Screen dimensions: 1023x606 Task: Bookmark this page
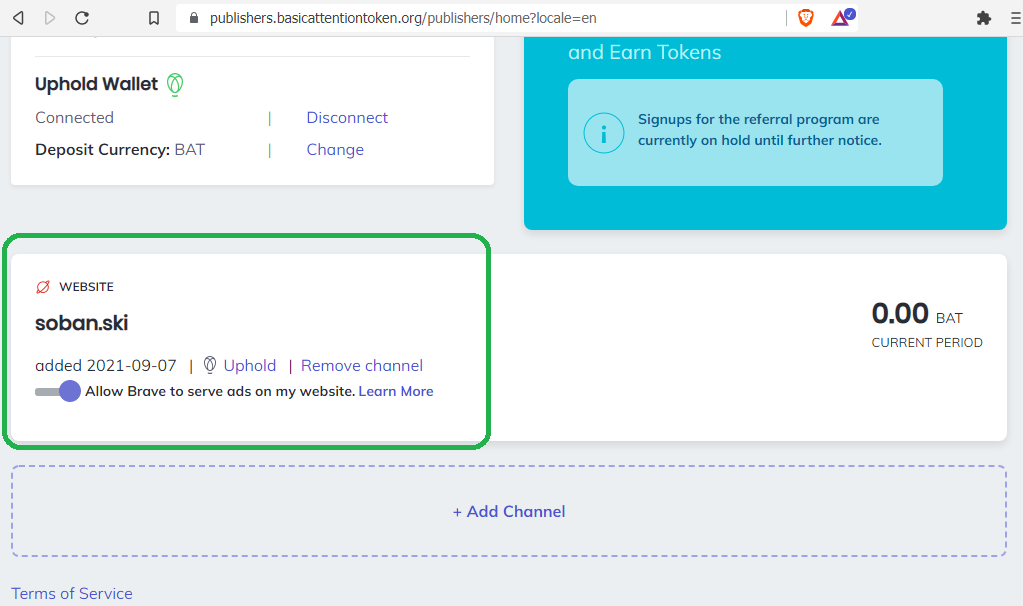[x=154, y=18]
